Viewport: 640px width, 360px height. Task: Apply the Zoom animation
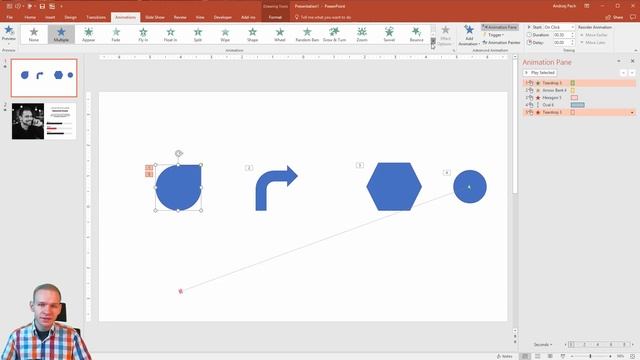coord(362,34)
